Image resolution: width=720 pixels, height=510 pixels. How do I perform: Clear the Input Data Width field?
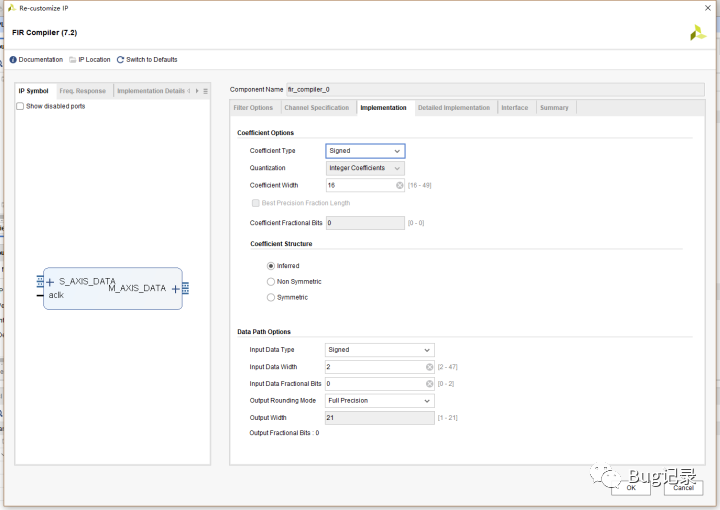430,367
